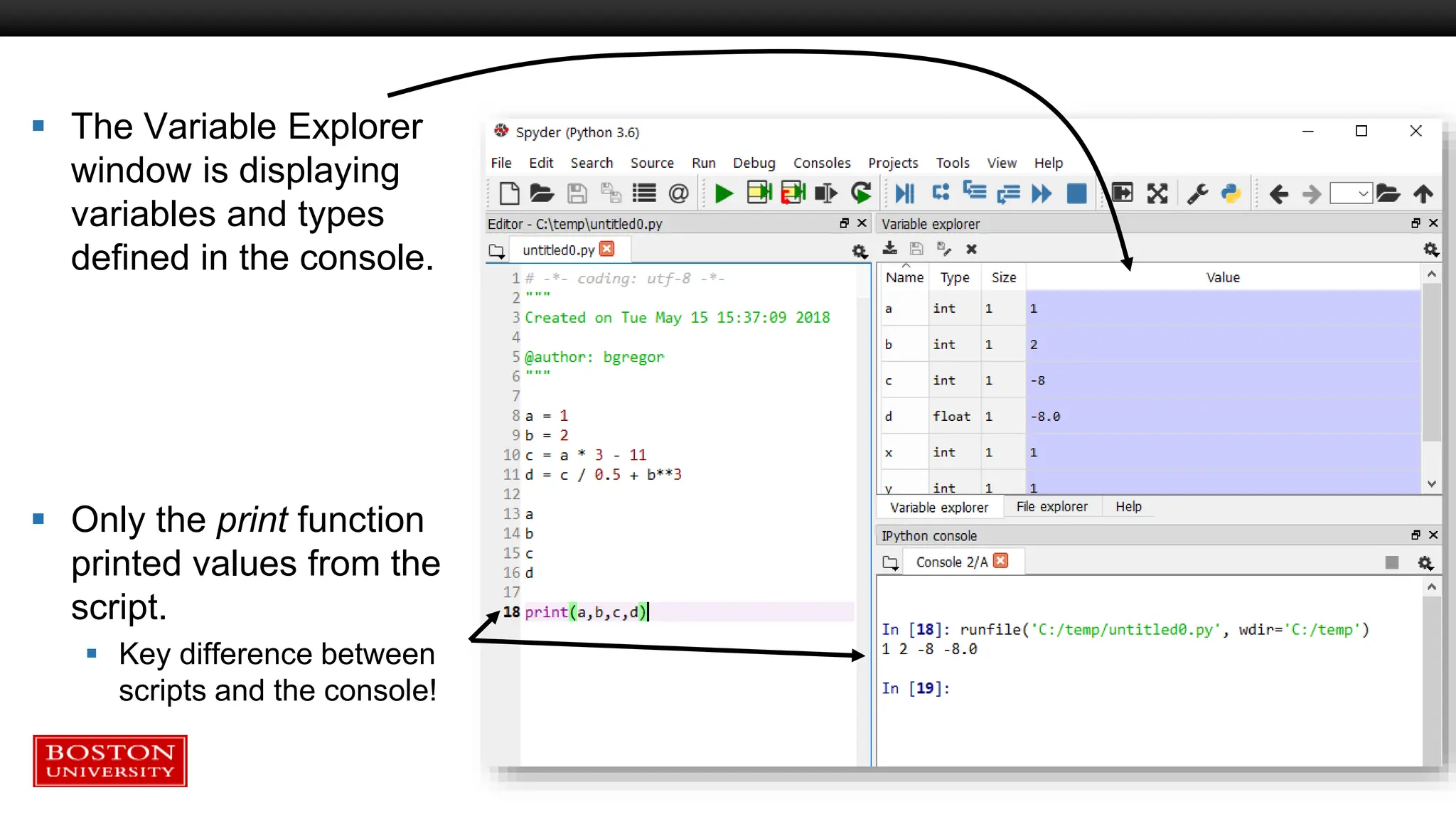Open the Consoles menu
Viewport: 1456px width, 819px height.
[821, 163]
